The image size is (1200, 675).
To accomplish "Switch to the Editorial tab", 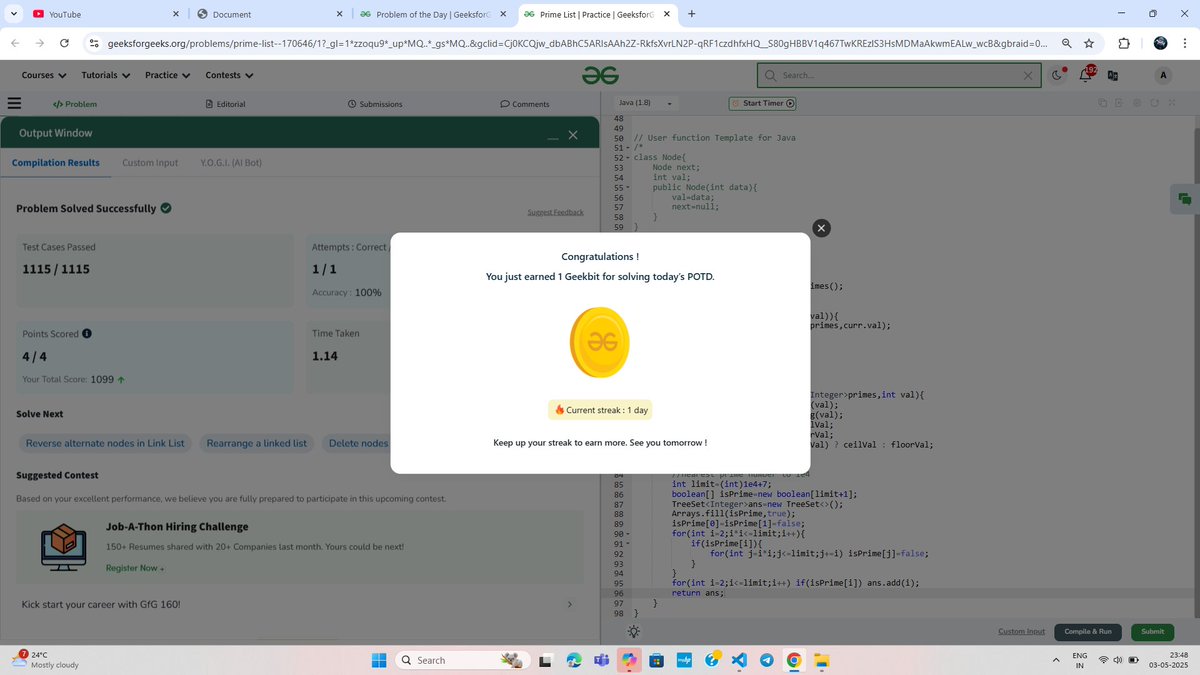I will pyautogui.click(x=225, y=104).
